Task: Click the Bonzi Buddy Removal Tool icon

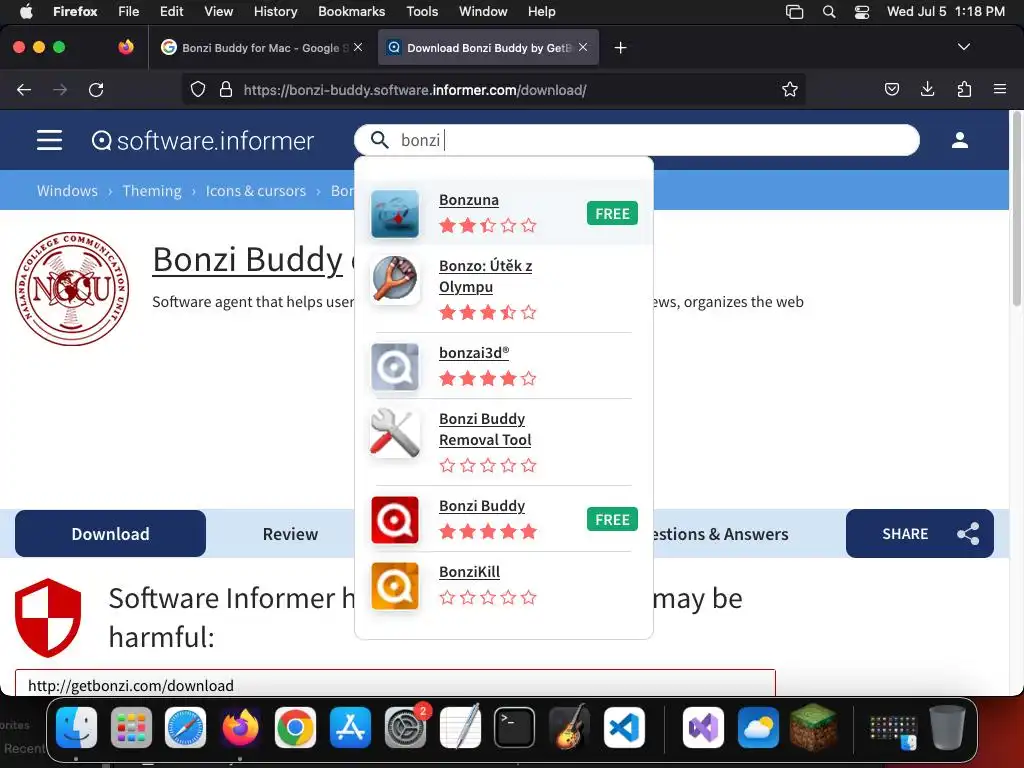Action: (394, 432)
